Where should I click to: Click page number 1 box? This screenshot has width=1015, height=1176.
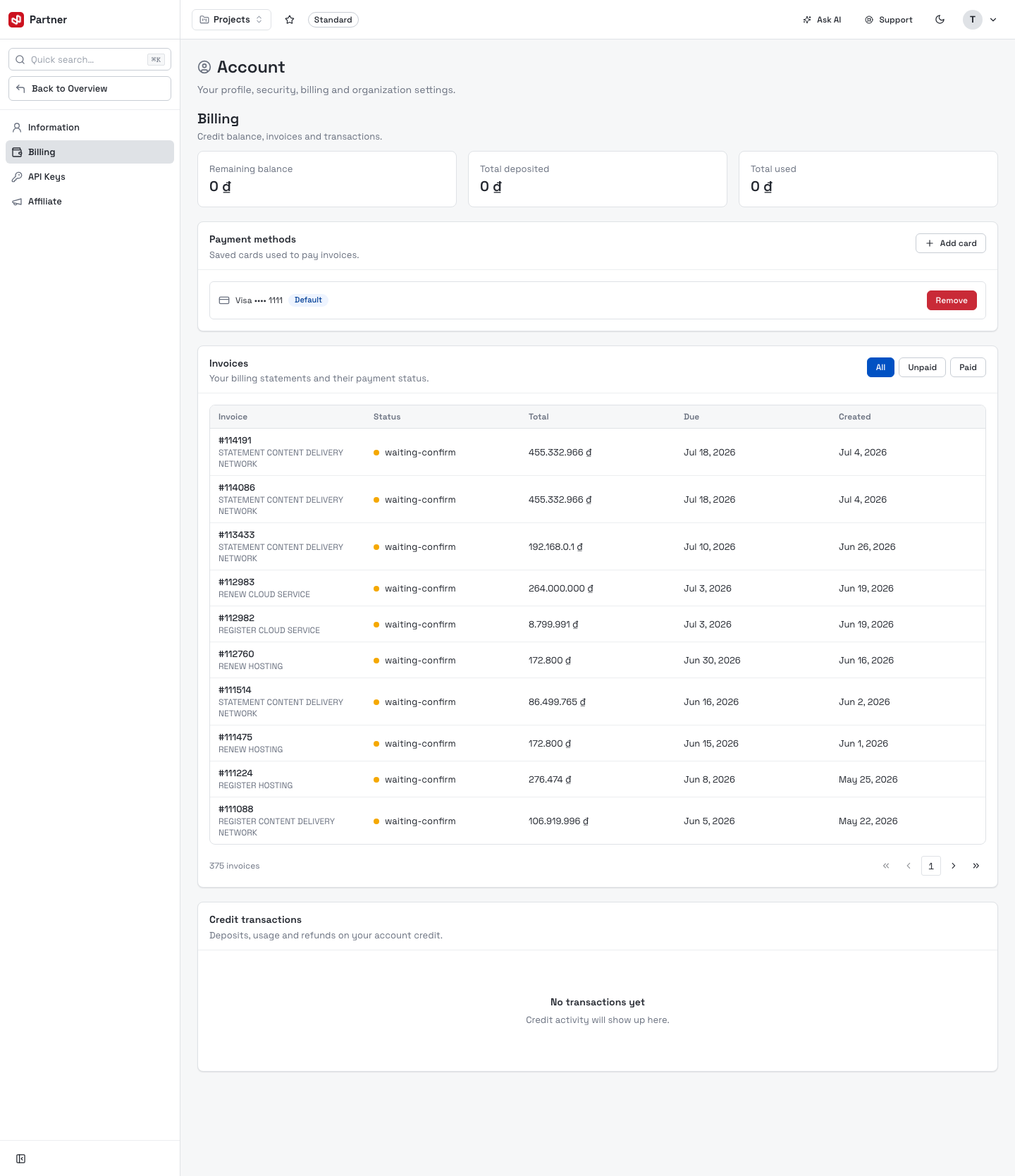pos(931,866)
